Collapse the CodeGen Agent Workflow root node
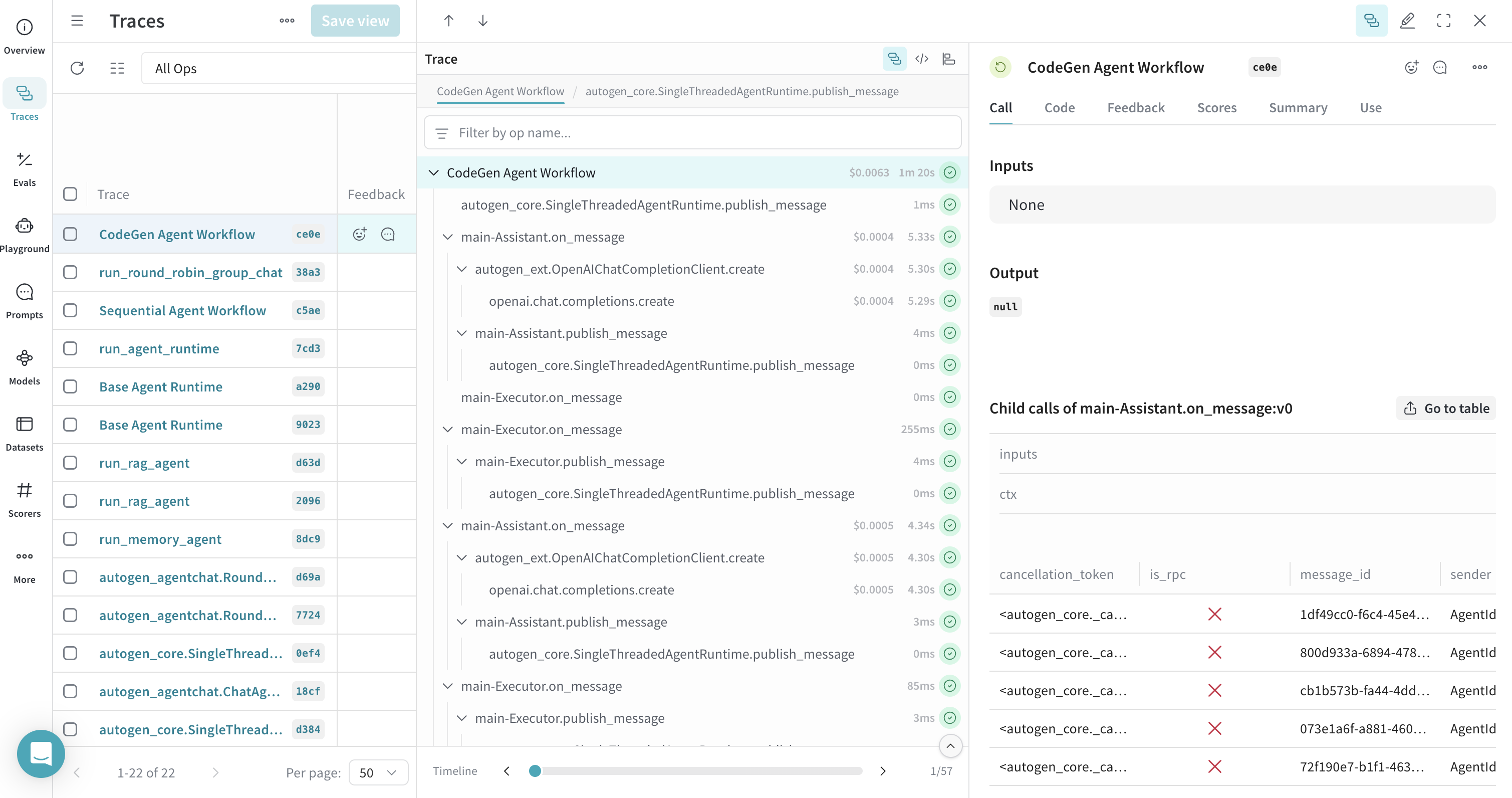 pos(433,172)
